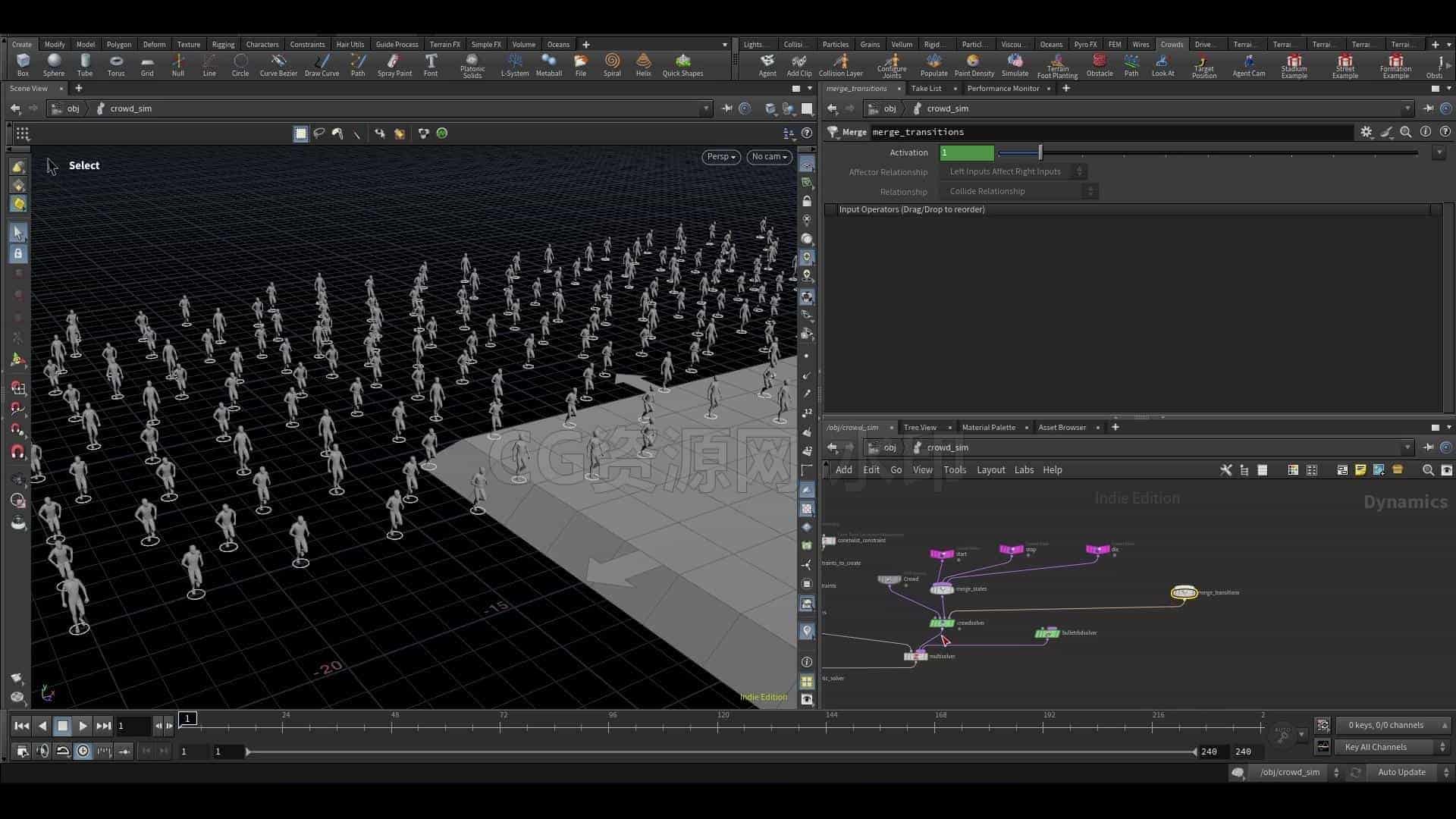Choose the Obstacle crowd tool
This screenshot has width=1456, height=819.
click(1100, 65)
